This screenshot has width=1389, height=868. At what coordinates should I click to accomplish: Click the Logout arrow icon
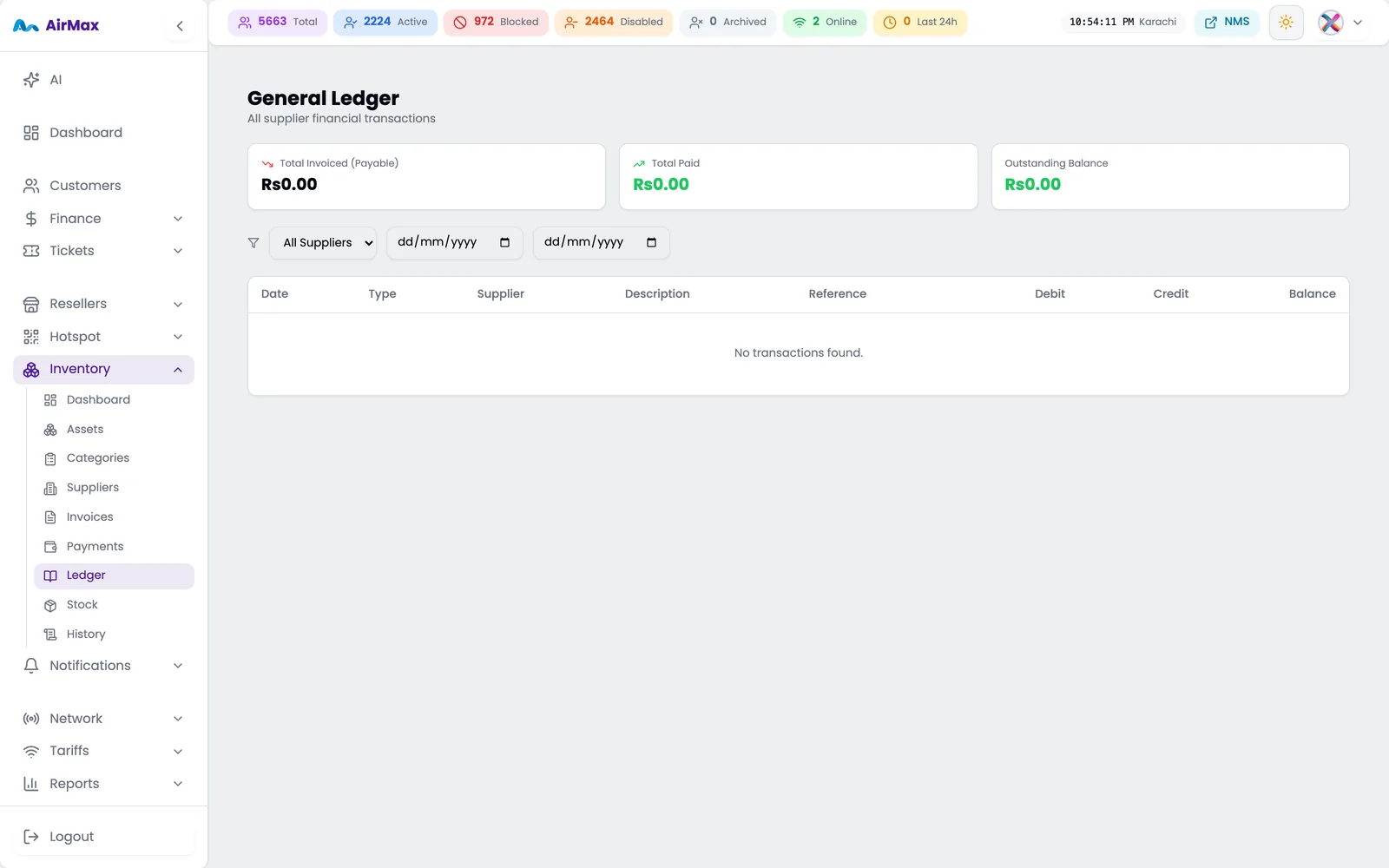coord(31,837)
